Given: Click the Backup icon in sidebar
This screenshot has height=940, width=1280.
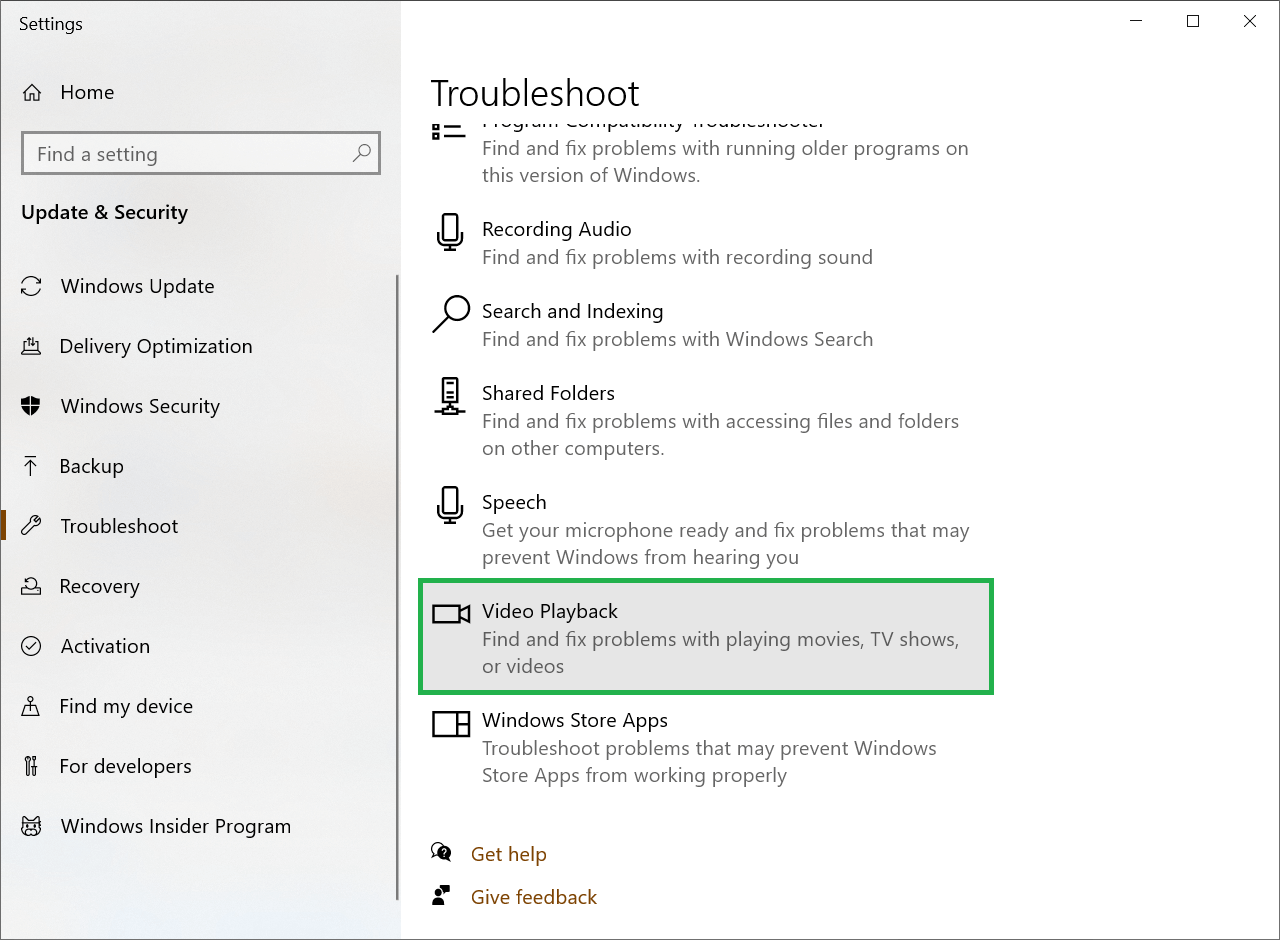Looking at the screenshot, I should point(31,466).
